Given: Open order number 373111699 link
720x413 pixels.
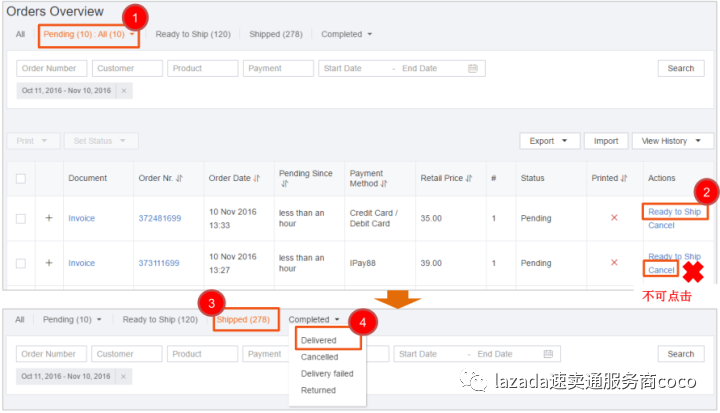Looking at the screenshot, I should tap(159, 263).
